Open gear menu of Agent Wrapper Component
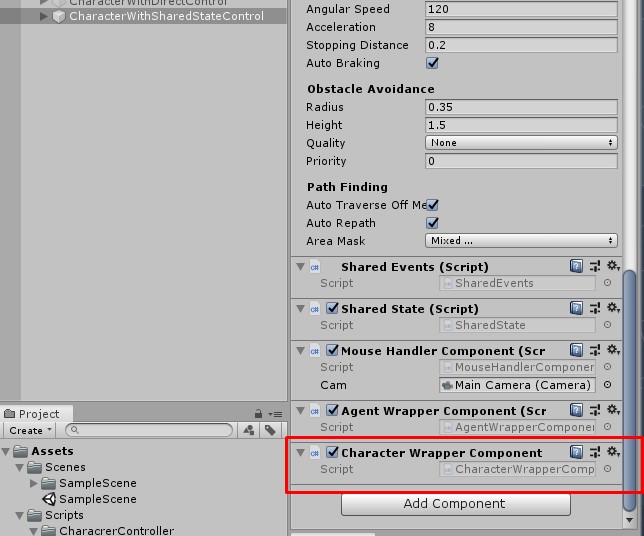 (x=613, y=409)
